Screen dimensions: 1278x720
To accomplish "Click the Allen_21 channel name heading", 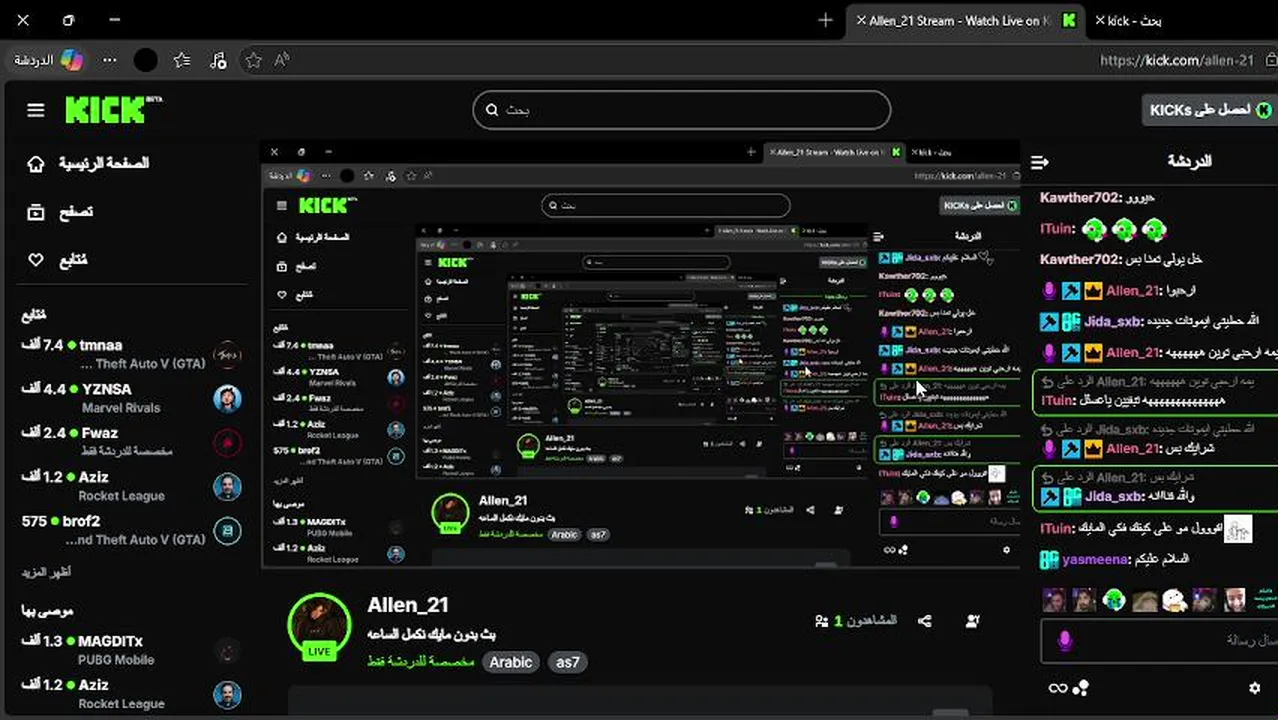I will click(x=408, y=605).
